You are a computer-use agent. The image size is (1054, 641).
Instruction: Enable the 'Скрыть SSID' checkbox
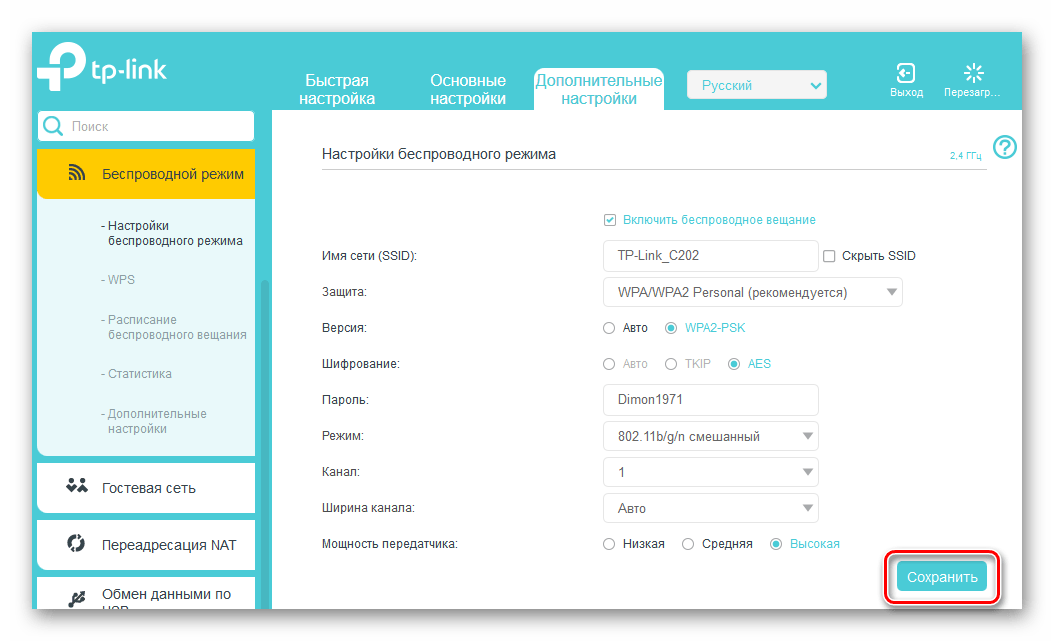pos(829,256)
